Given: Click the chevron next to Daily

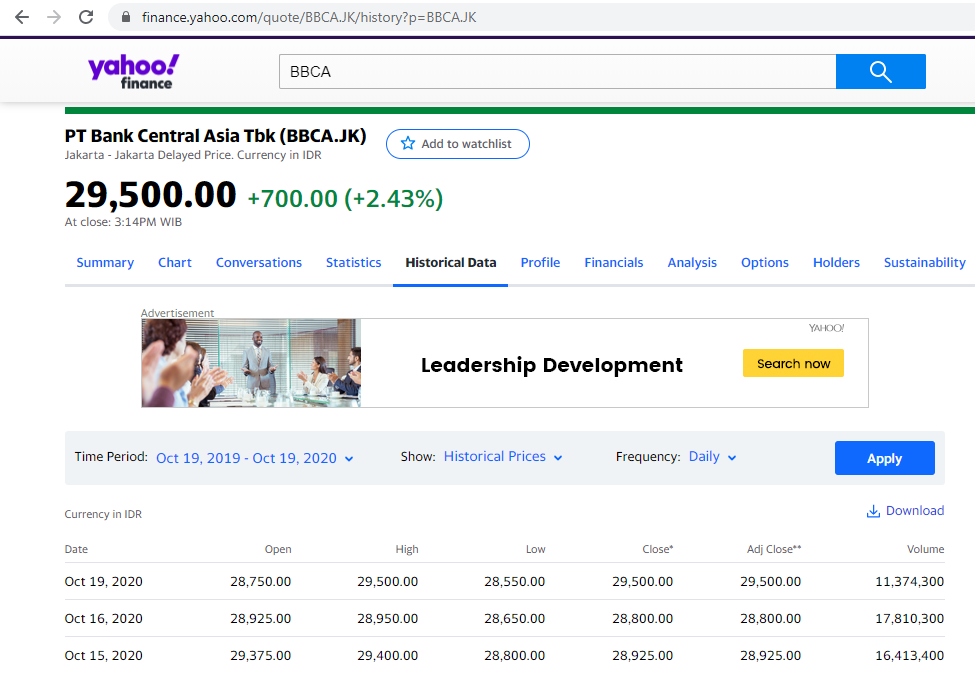Looking at the screenshot, I should 732,458.
